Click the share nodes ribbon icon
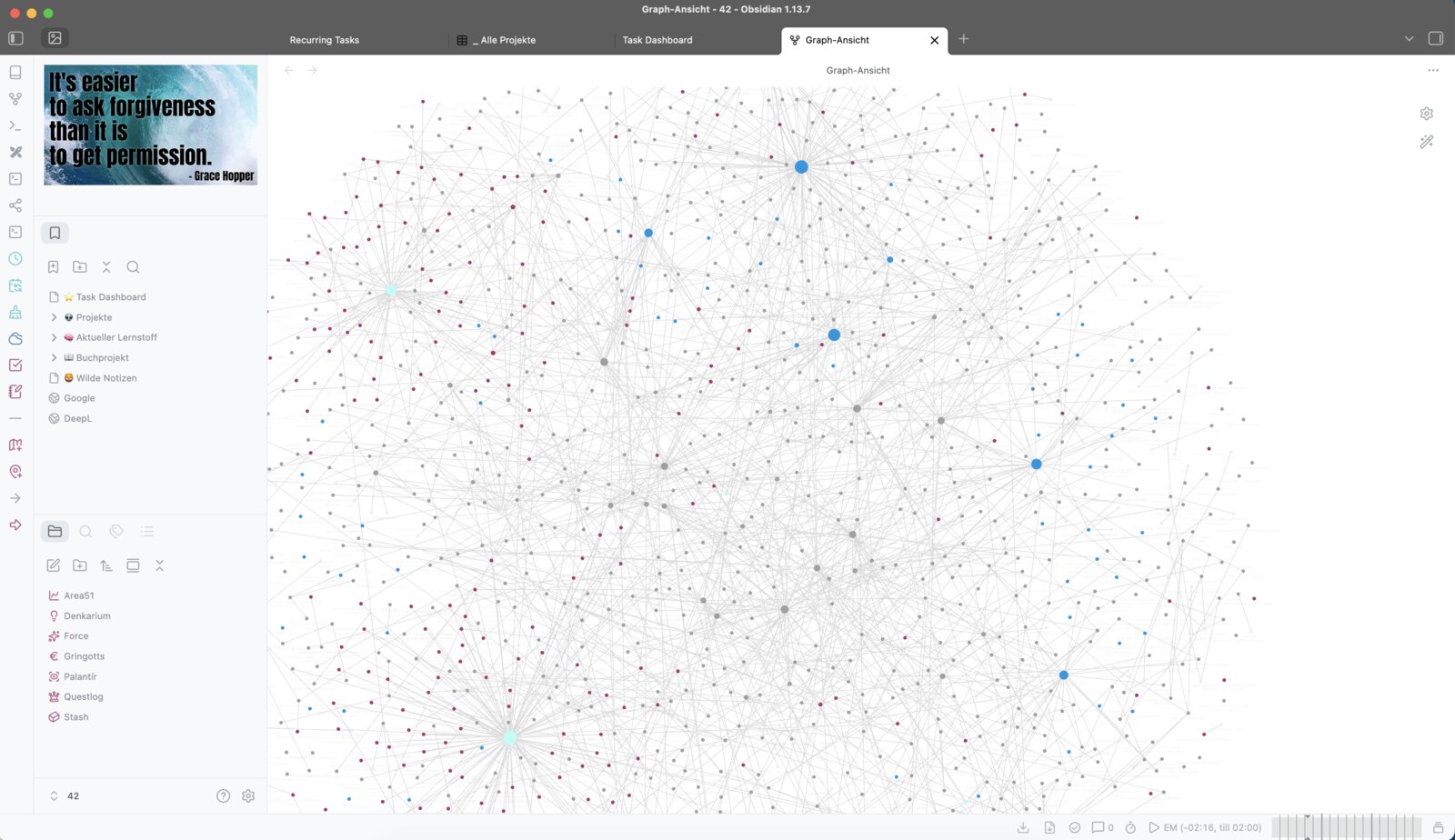The image size is (1455, 840). pos(15,205)
